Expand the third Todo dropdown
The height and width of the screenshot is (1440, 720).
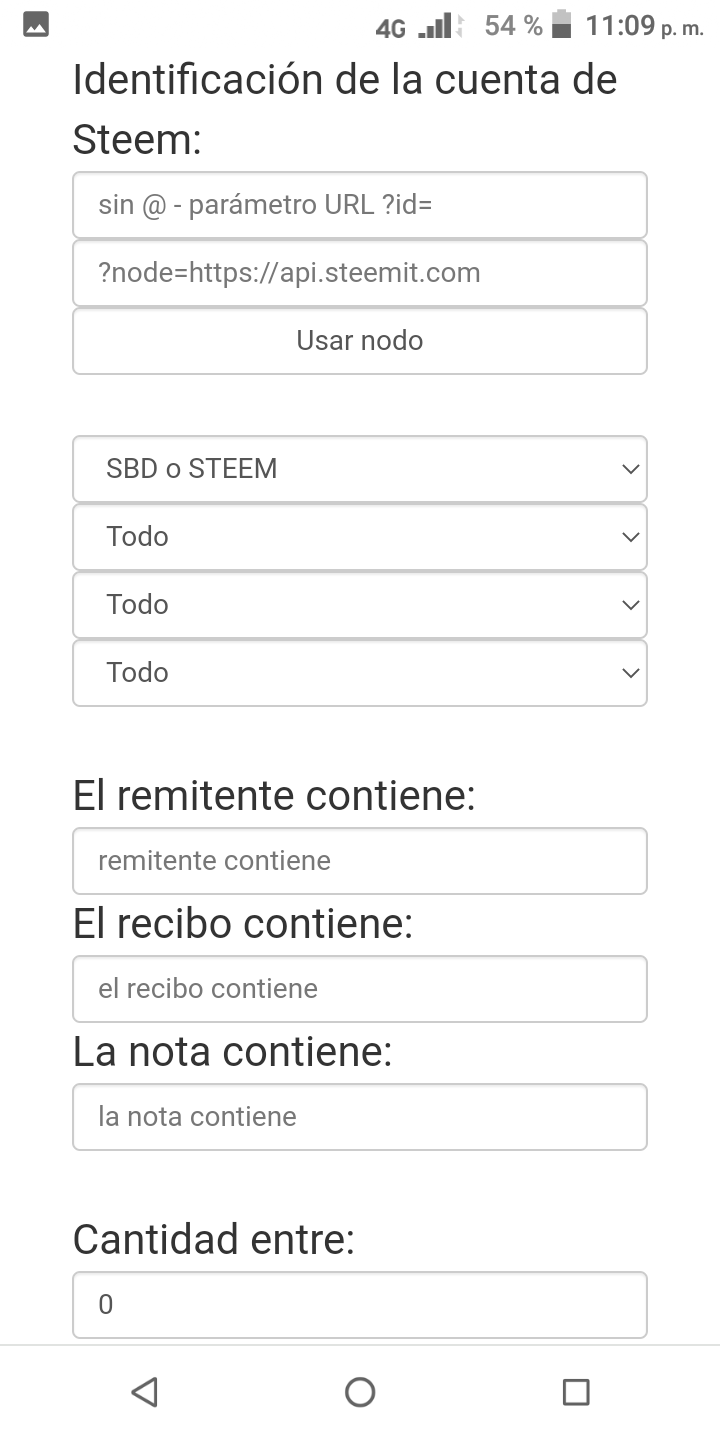360,673
